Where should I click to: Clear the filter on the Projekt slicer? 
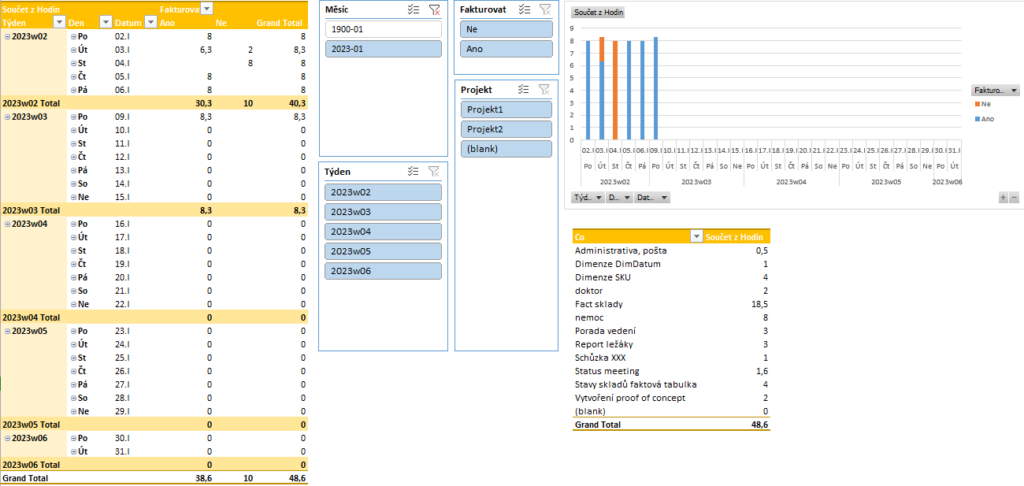(544, 89)
